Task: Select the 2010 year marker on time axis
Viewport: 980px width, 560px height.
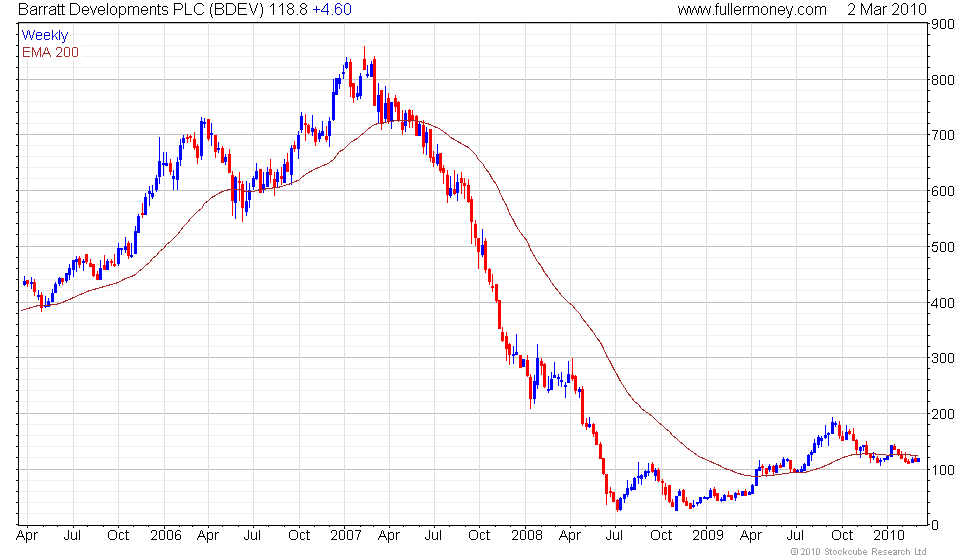Action: click(889, 536)
